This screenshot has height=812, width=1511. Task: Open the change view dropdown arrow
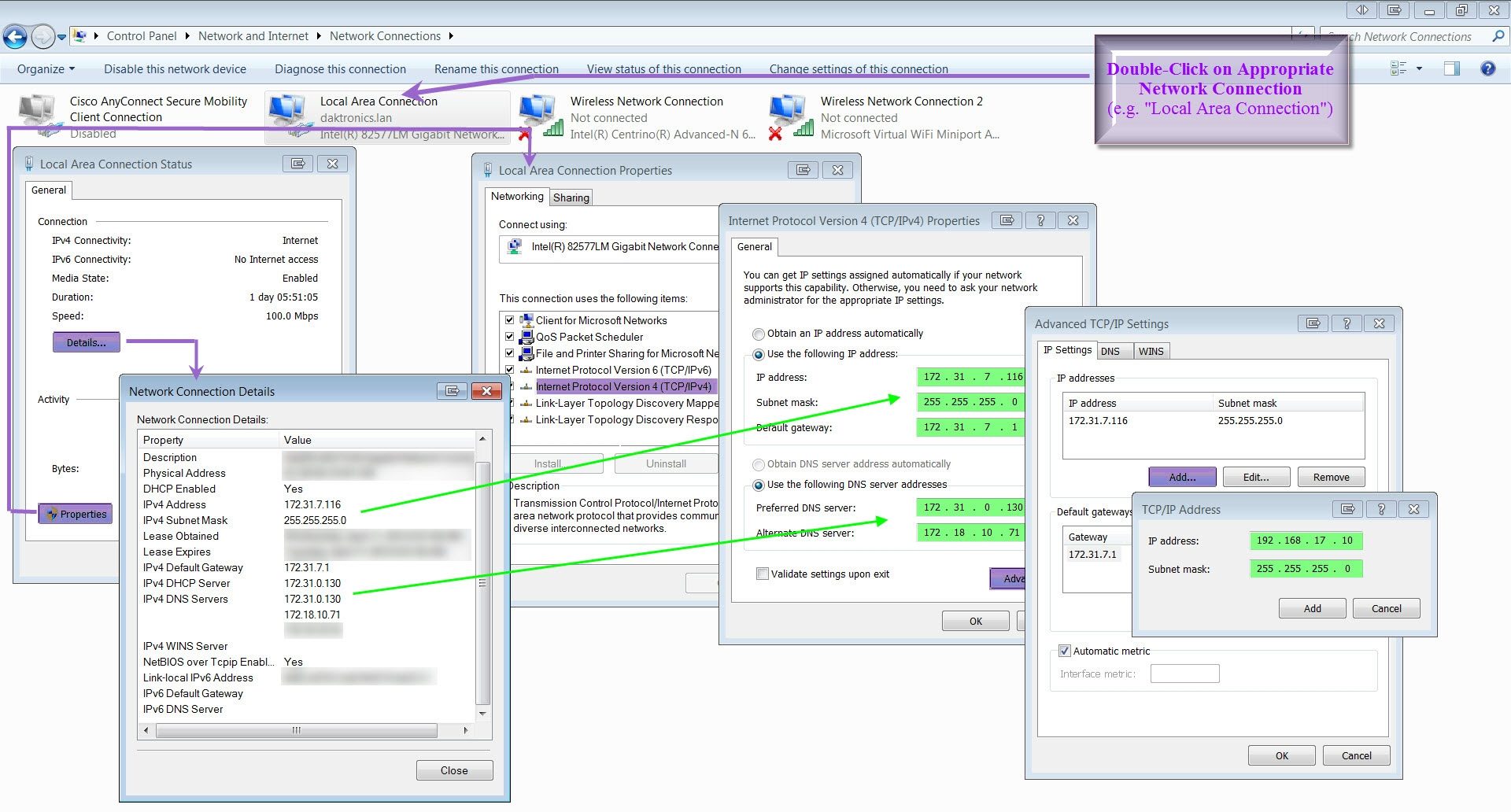coord(1419,68)
